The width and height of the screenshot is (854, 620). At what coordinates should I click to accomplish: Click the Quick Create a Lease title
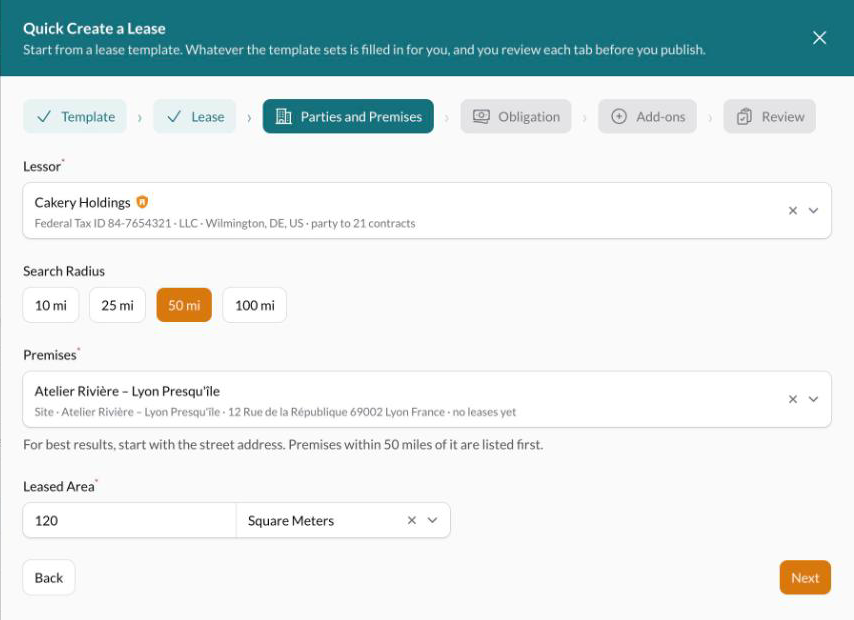click(94, 28)
